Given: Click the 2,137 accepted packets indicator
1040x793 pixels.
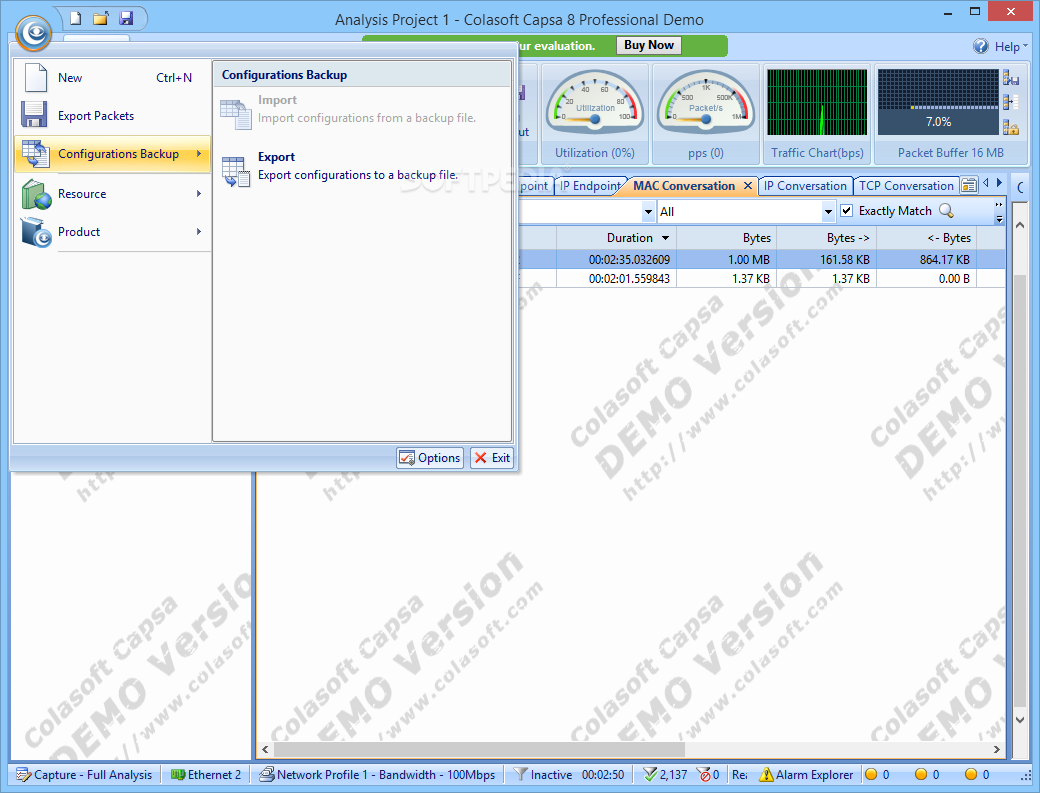Looking at the screenshot, I should point(665,774).
